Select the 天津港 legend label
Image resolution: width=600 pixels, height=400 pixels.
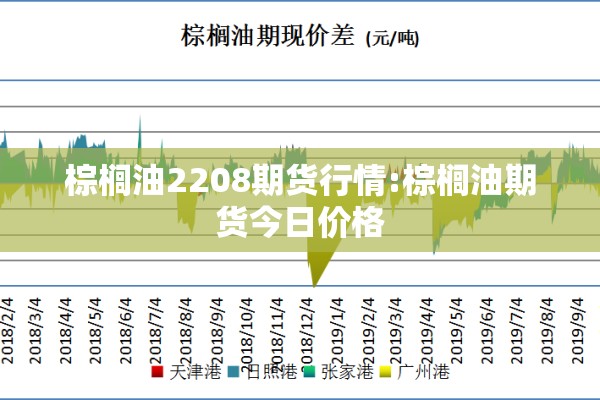coord(195,371)
